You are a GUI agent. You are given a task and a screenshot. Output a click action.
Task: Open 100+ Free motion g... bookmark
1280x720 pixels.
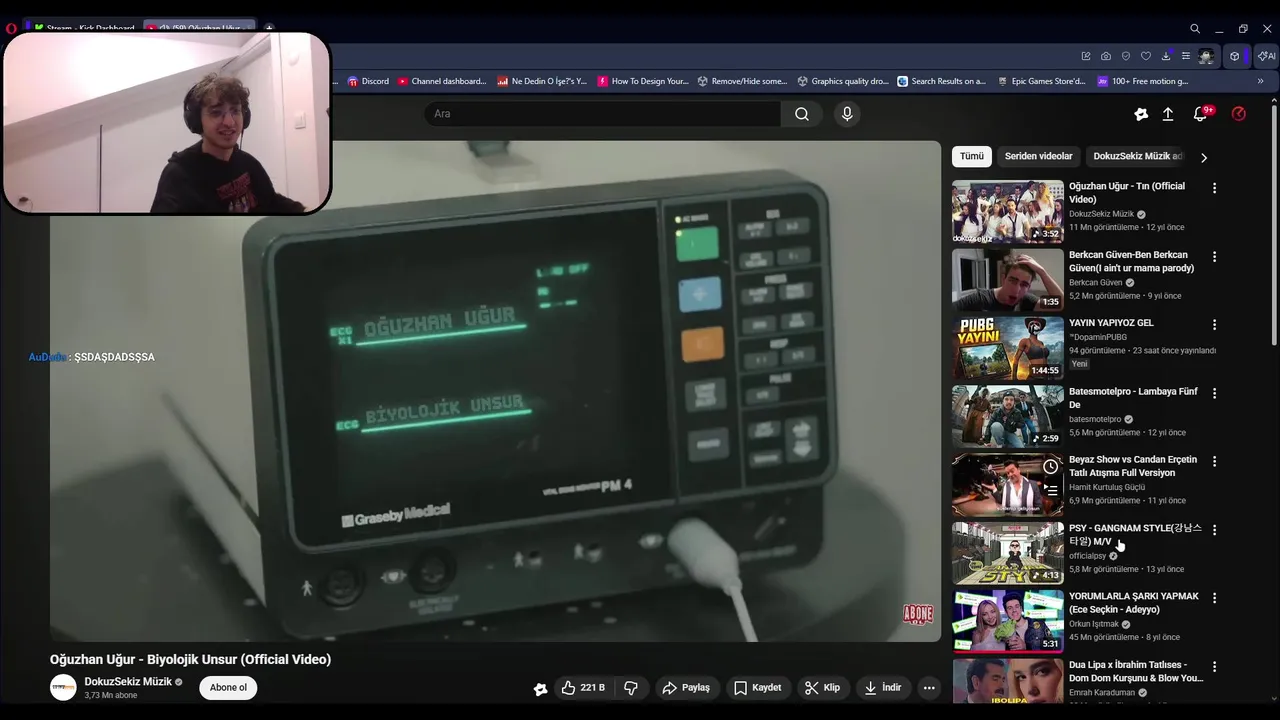pos(1143,81)
